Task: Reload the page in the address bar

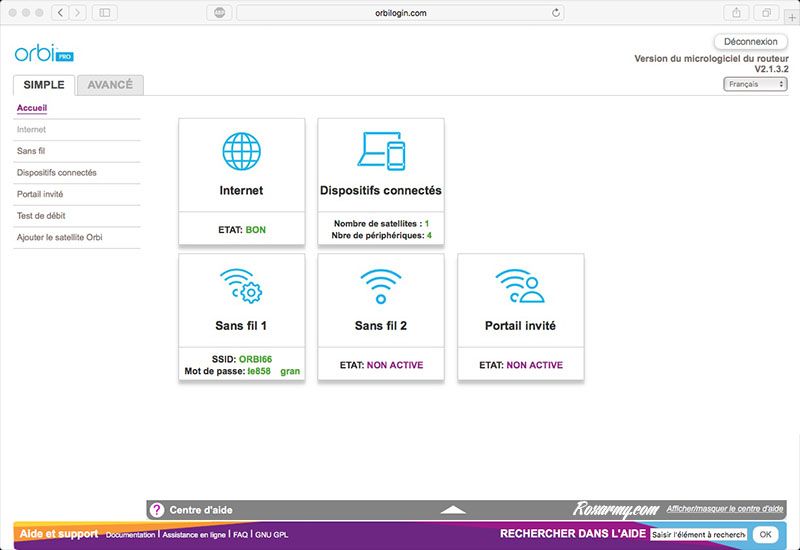Action: click(x=557, y=12)
